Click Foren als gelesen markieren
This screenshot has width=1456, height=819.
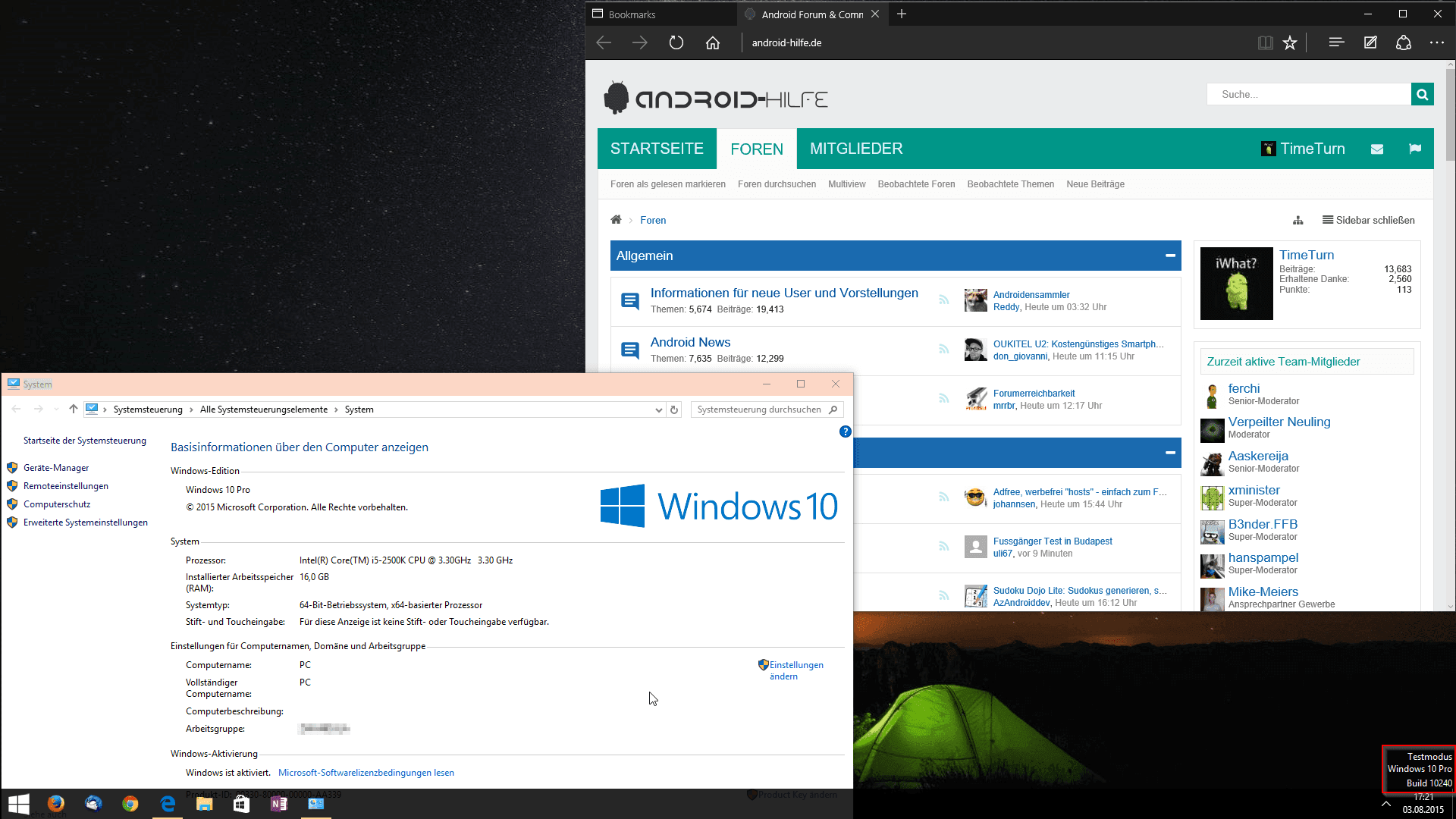pyautogui.click(x=668, y=184)
